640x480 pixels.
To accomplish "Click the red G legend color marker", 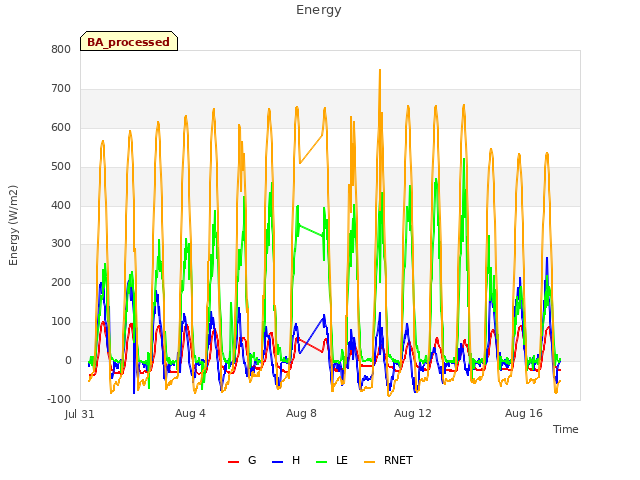I will coord(233,462).
